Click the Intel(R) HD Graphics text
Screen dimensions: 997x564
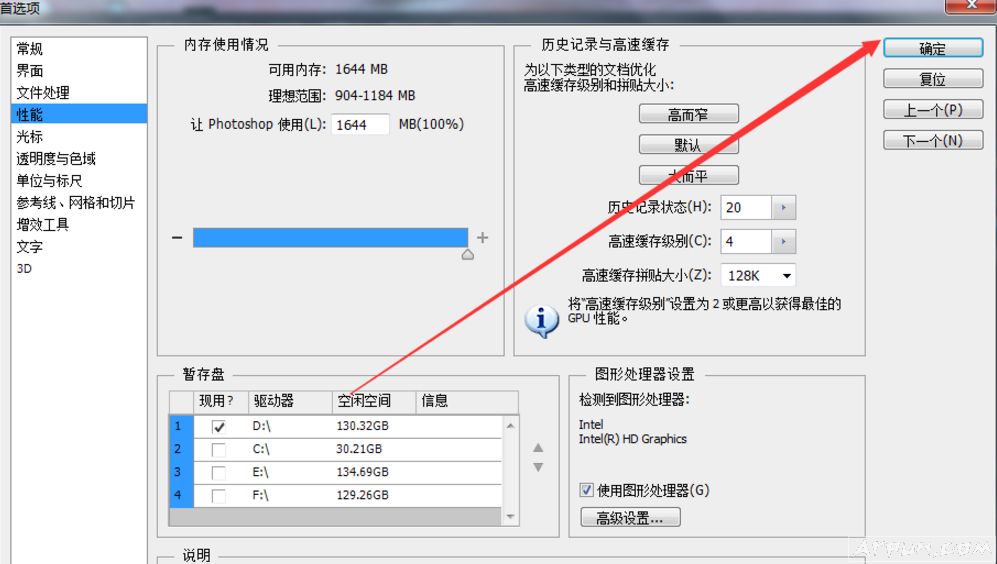tap(633, 439)
